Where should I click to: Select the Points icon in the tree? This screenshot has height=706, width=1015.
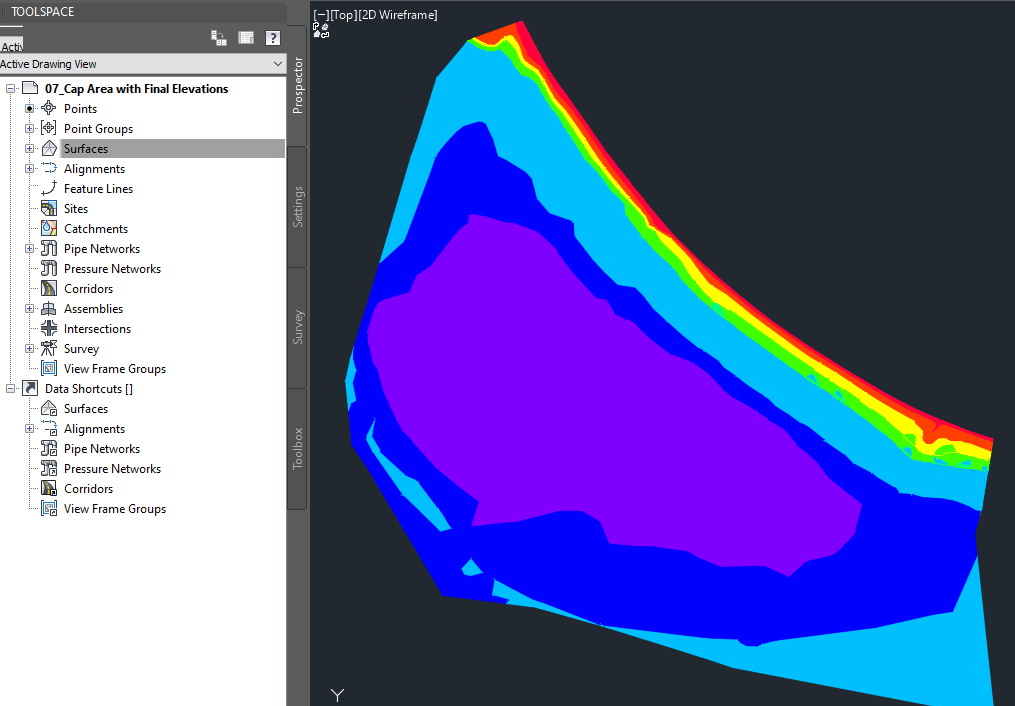pyautogui.click(x=49, y=108)
